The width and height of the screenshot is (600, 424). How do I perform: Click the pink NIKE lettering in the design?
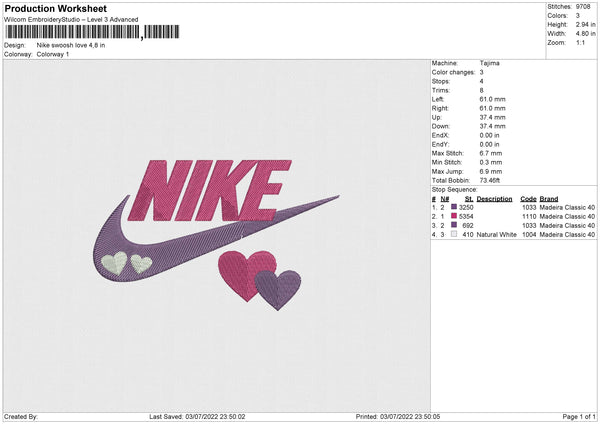pos(210,190)
